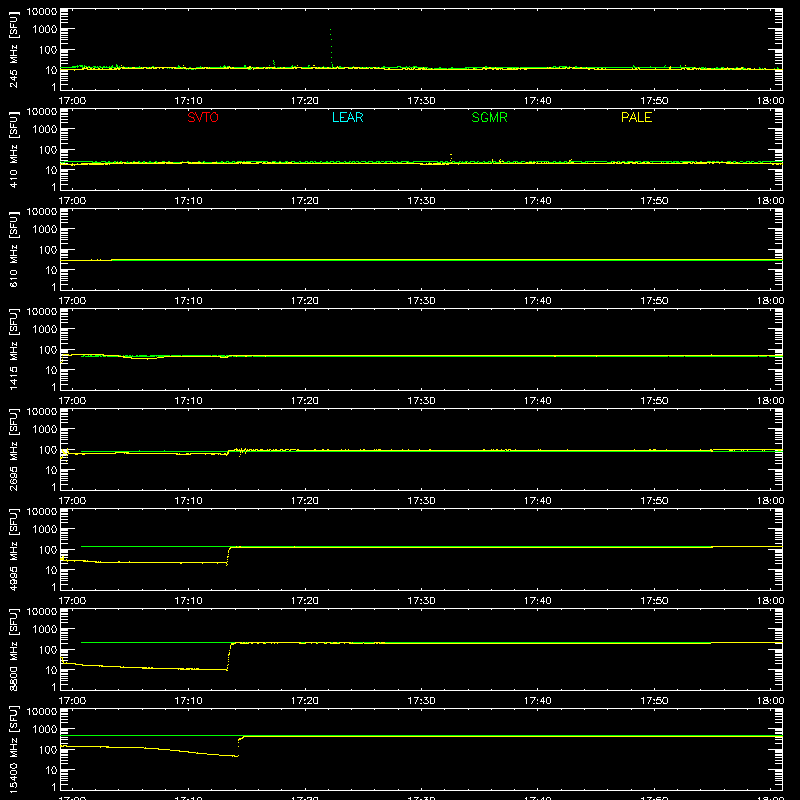Click the green SGMR station label

click(489, 117)
